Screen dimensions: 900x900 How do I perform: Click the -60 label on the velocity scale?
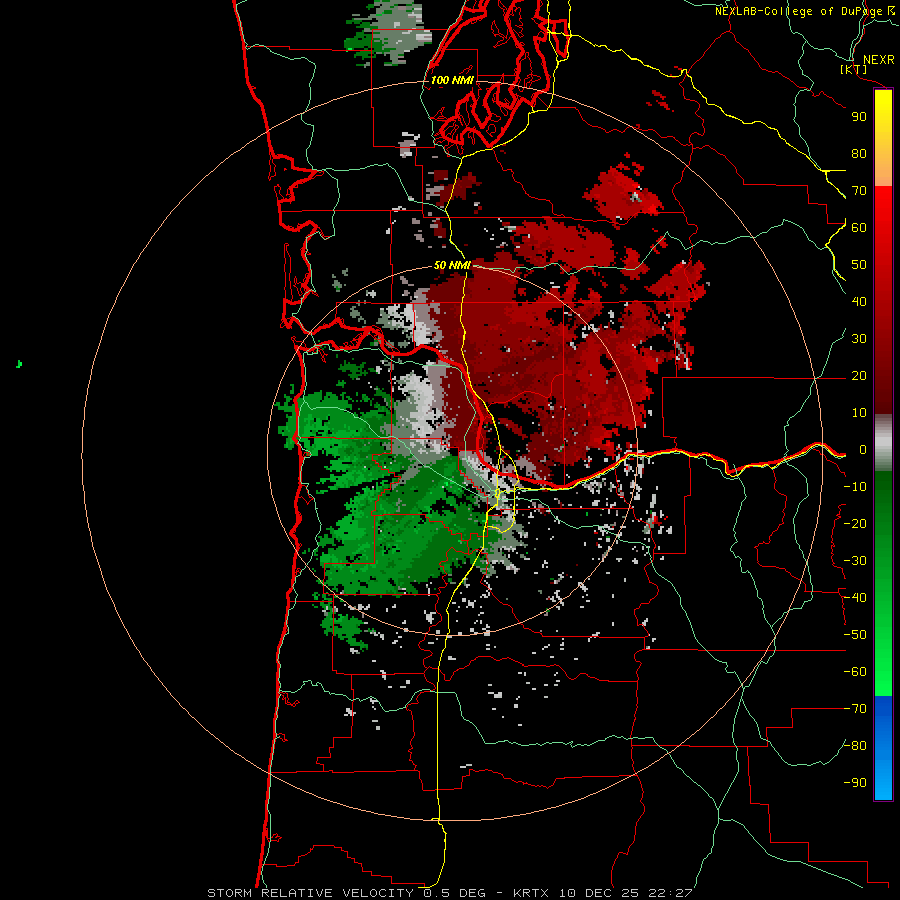click(x=855, y=672)
